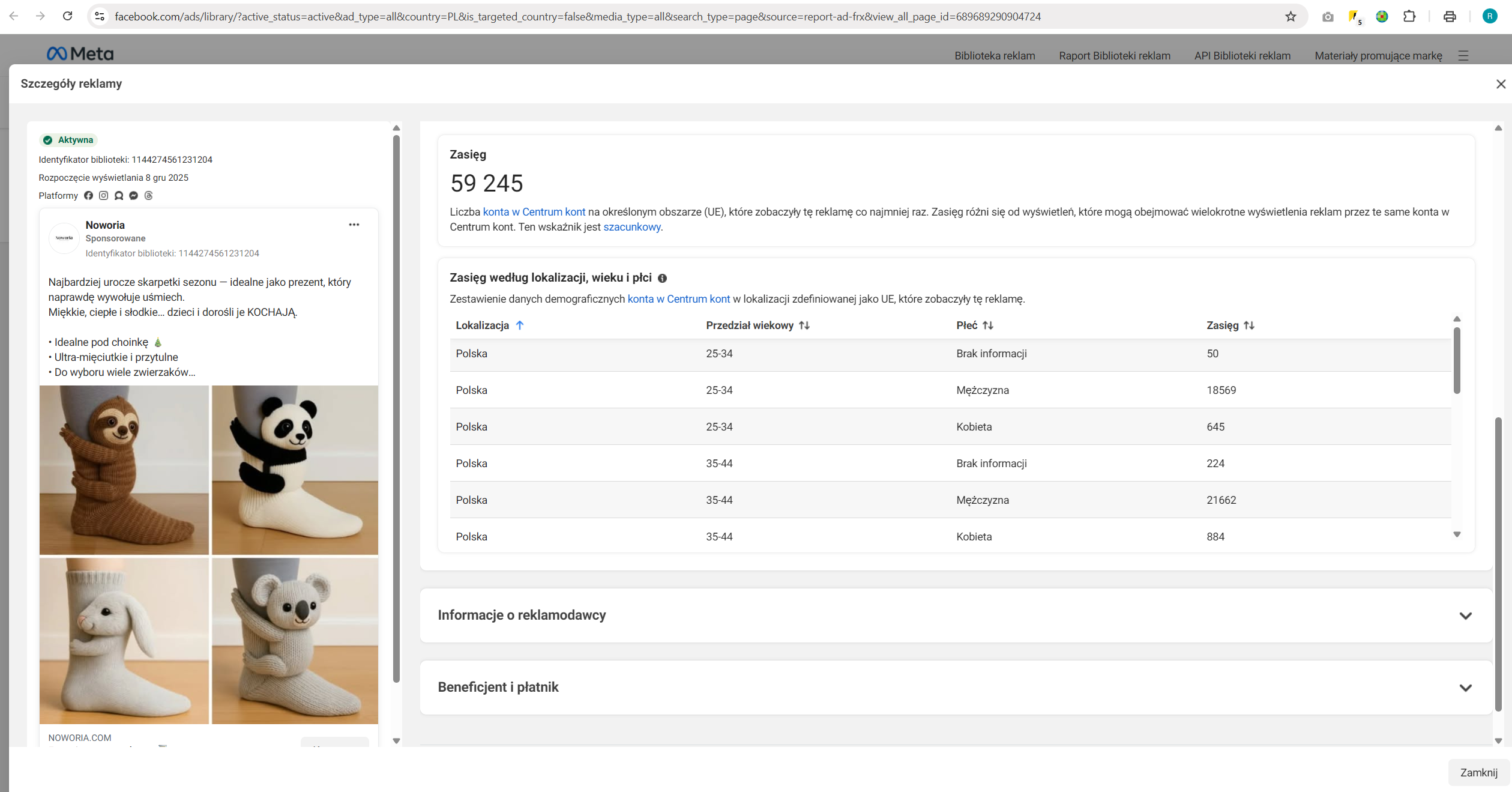Open three-dot menu on Noworia ad
Screen dimensions: 1512x792
[354, 225]
